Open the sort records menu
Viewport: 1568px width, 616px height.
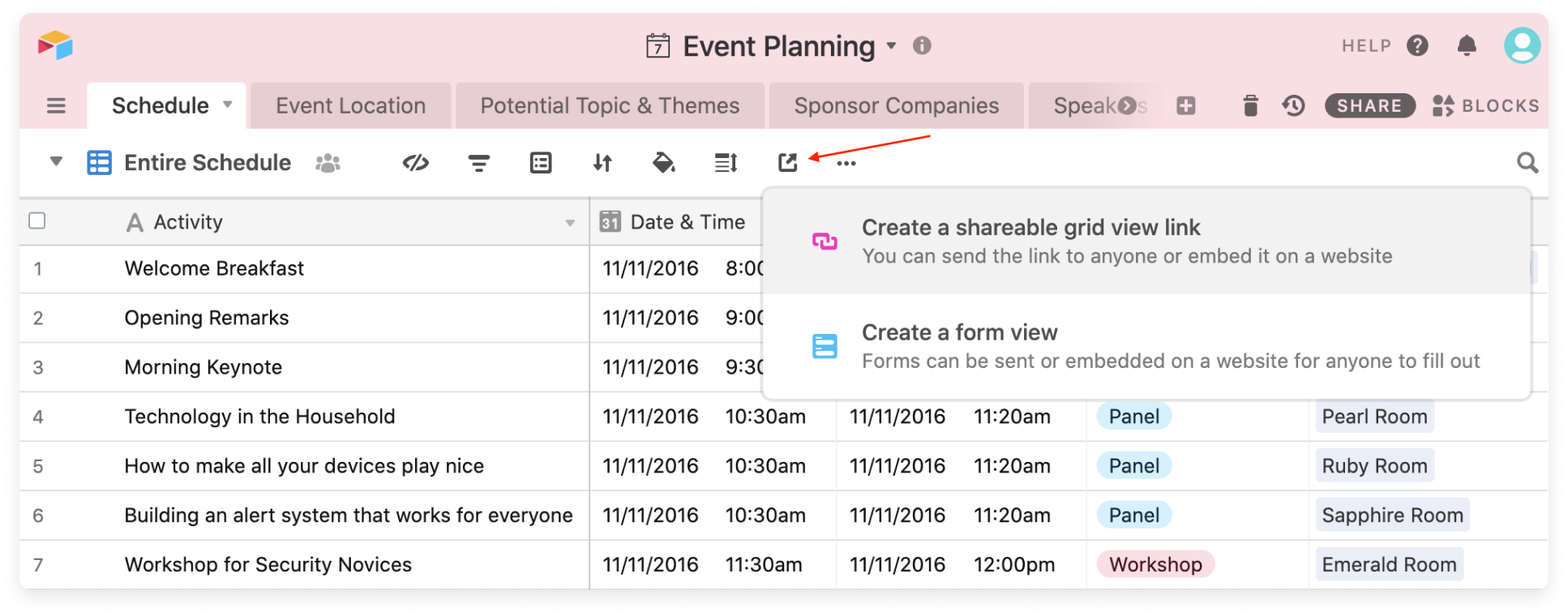coord(602,162)
